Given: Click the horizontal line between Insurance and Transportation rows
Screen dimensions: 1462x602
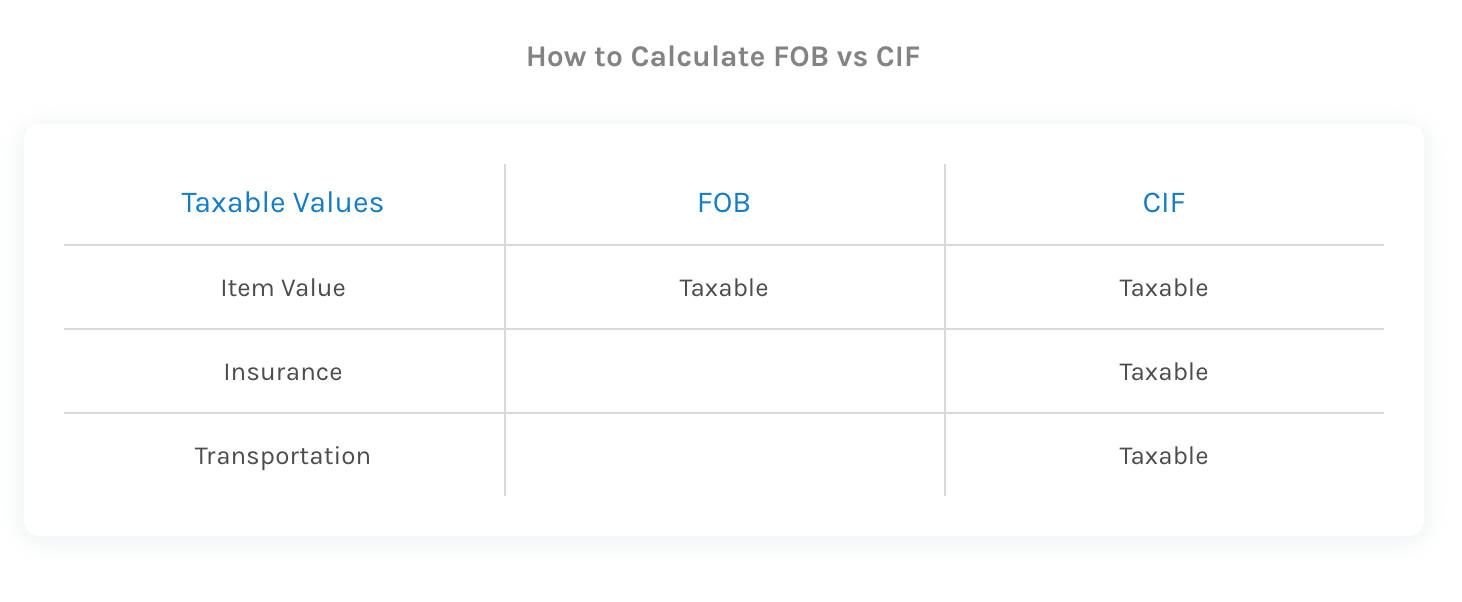Looking at the screenshot, I should click(x=724, y=413).
